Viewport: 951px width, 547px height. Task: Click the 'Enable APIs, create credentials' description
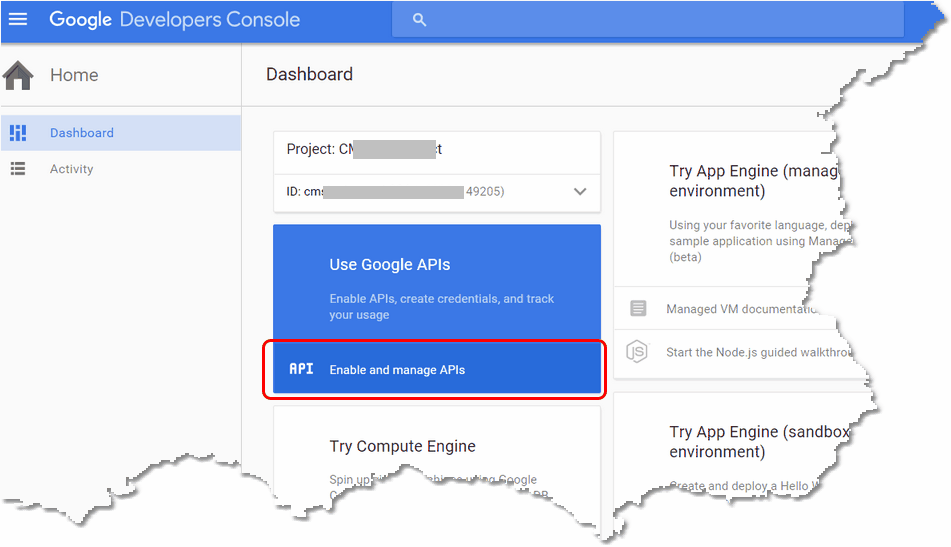[442, 307]
